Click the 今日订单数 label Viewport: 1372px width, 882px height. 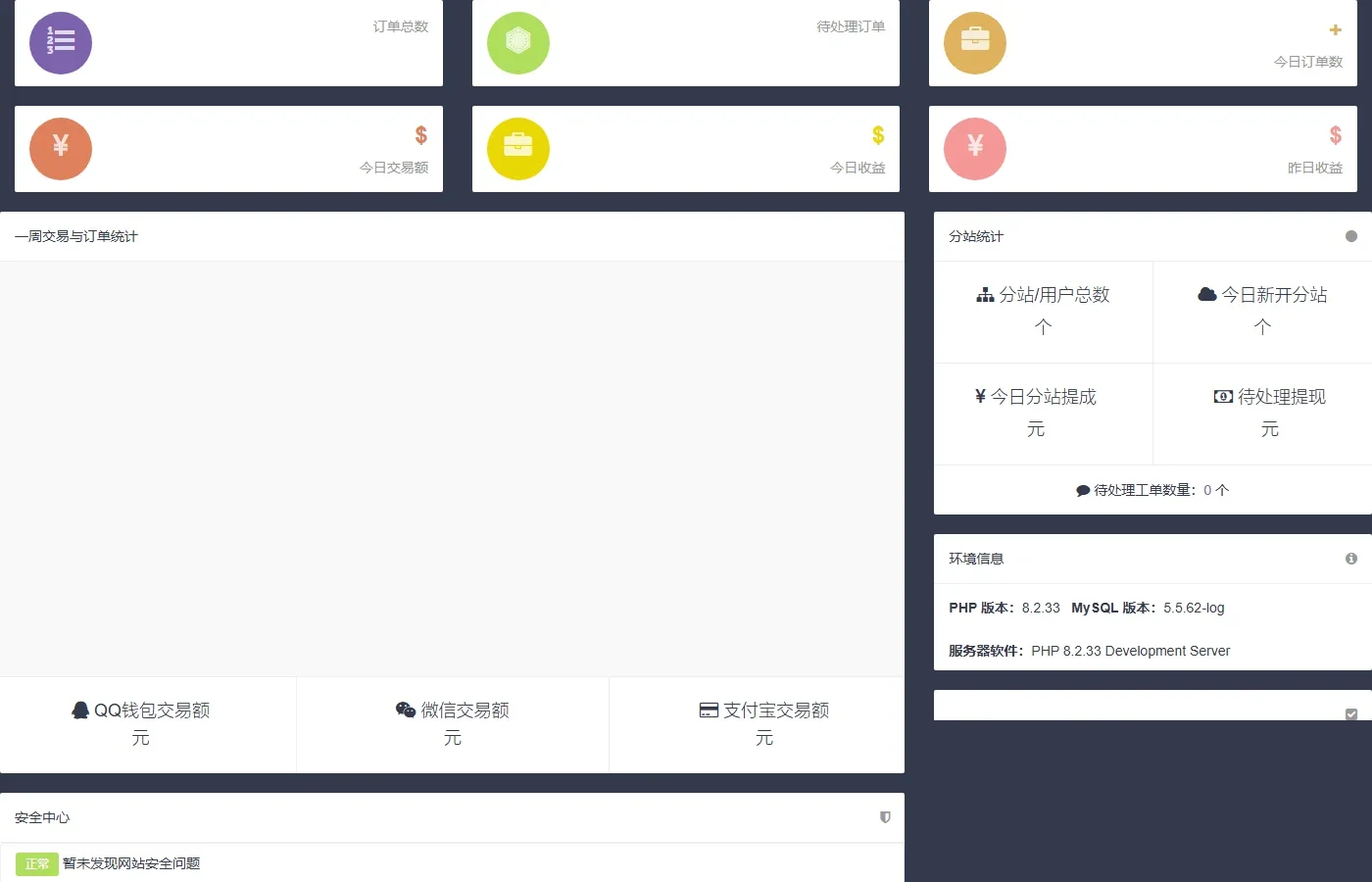point(1308,62)
